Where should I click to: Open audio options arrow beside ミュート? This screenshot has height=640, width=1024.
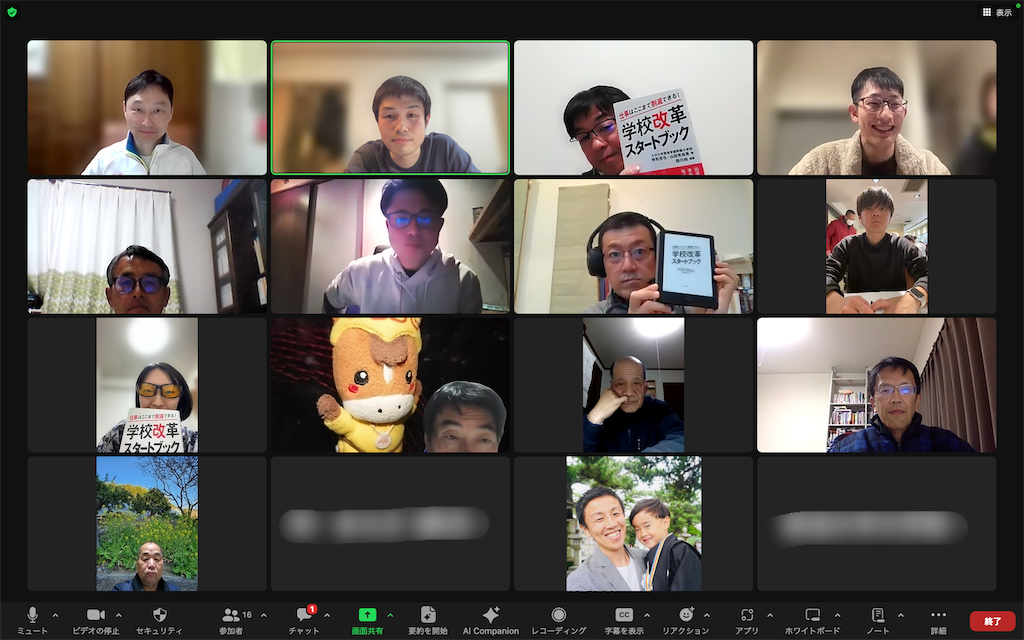pos(56,615)
